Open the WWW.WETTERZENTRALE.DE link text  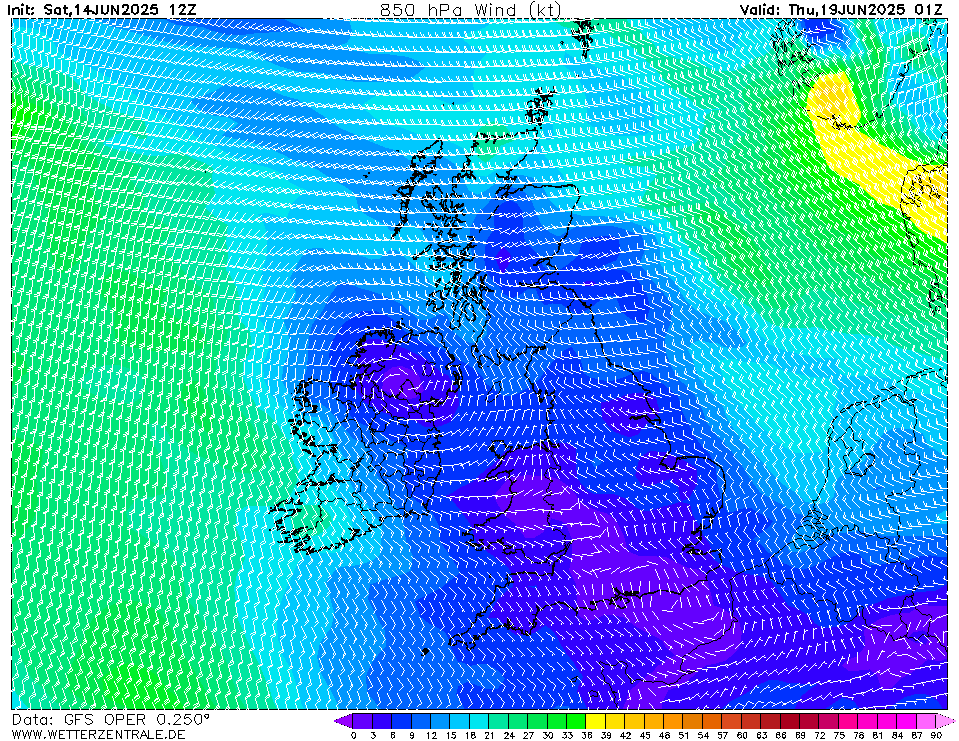(x=98, y=734)
